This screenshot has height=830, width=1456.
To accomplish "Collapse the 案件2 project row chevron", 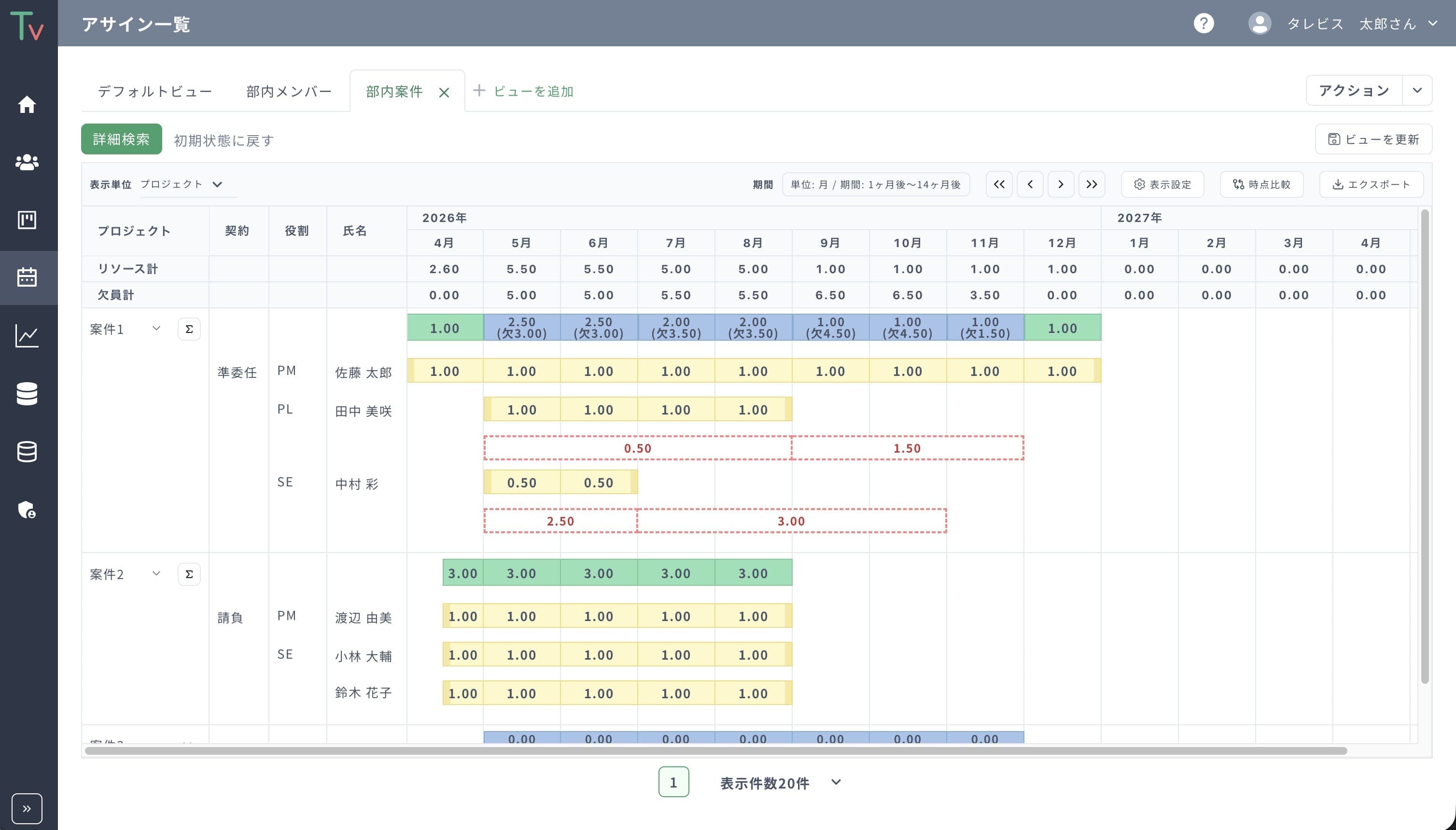I will click(x=156, y=573).
